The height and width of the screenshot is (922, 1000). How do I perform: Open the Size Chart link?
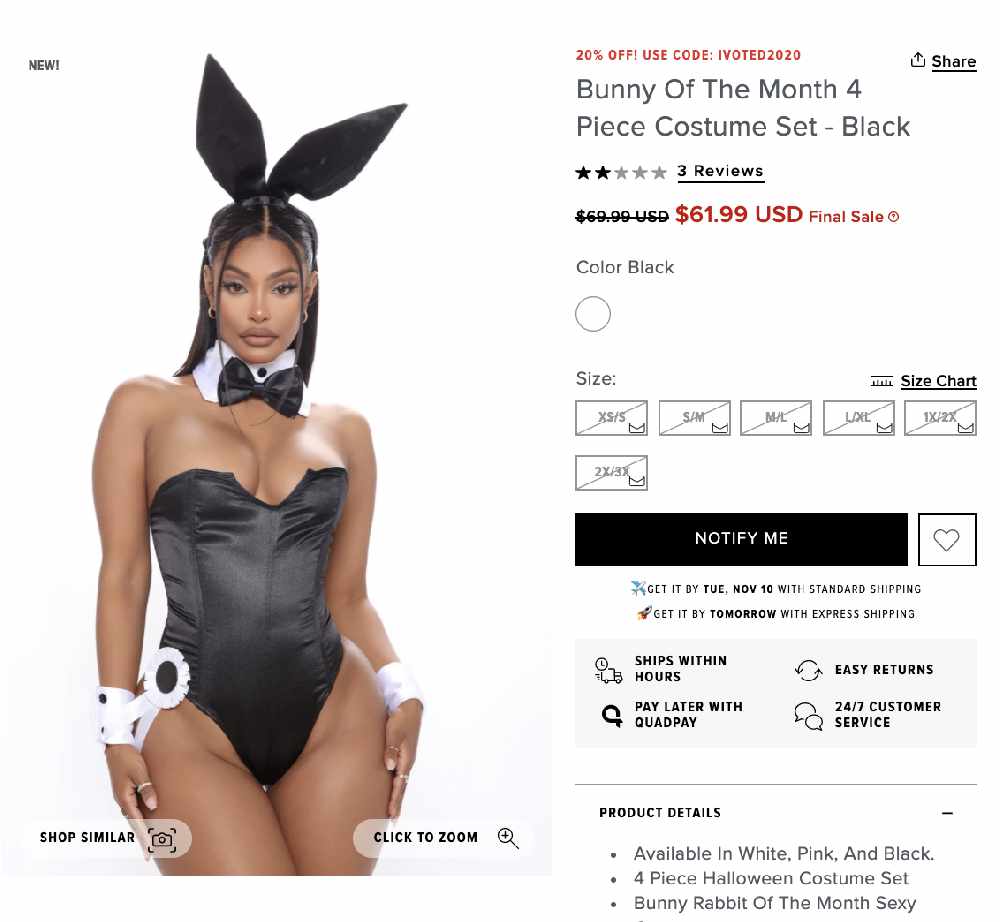tap(938, 381)
